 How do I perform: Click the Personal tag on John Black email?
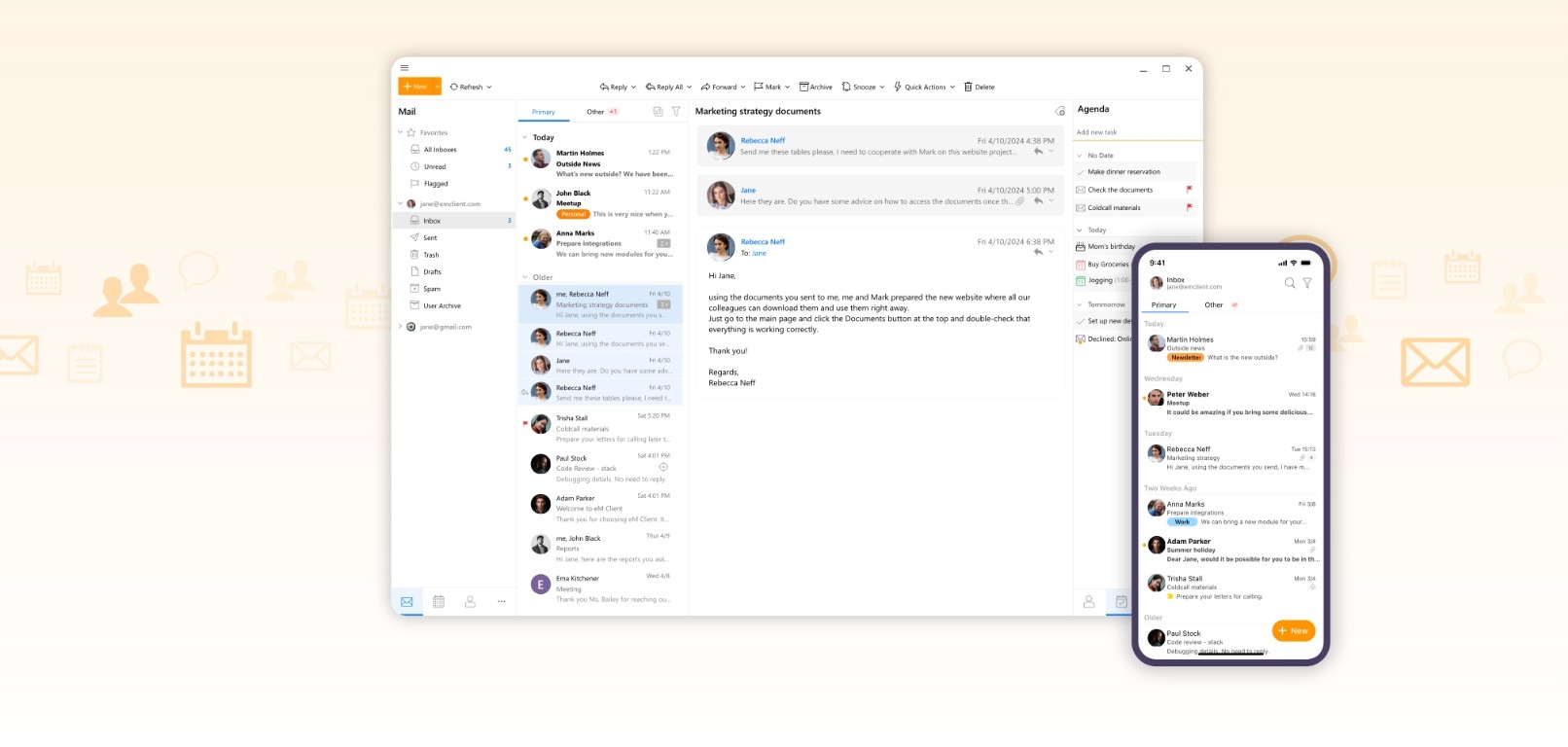point(574,214)
